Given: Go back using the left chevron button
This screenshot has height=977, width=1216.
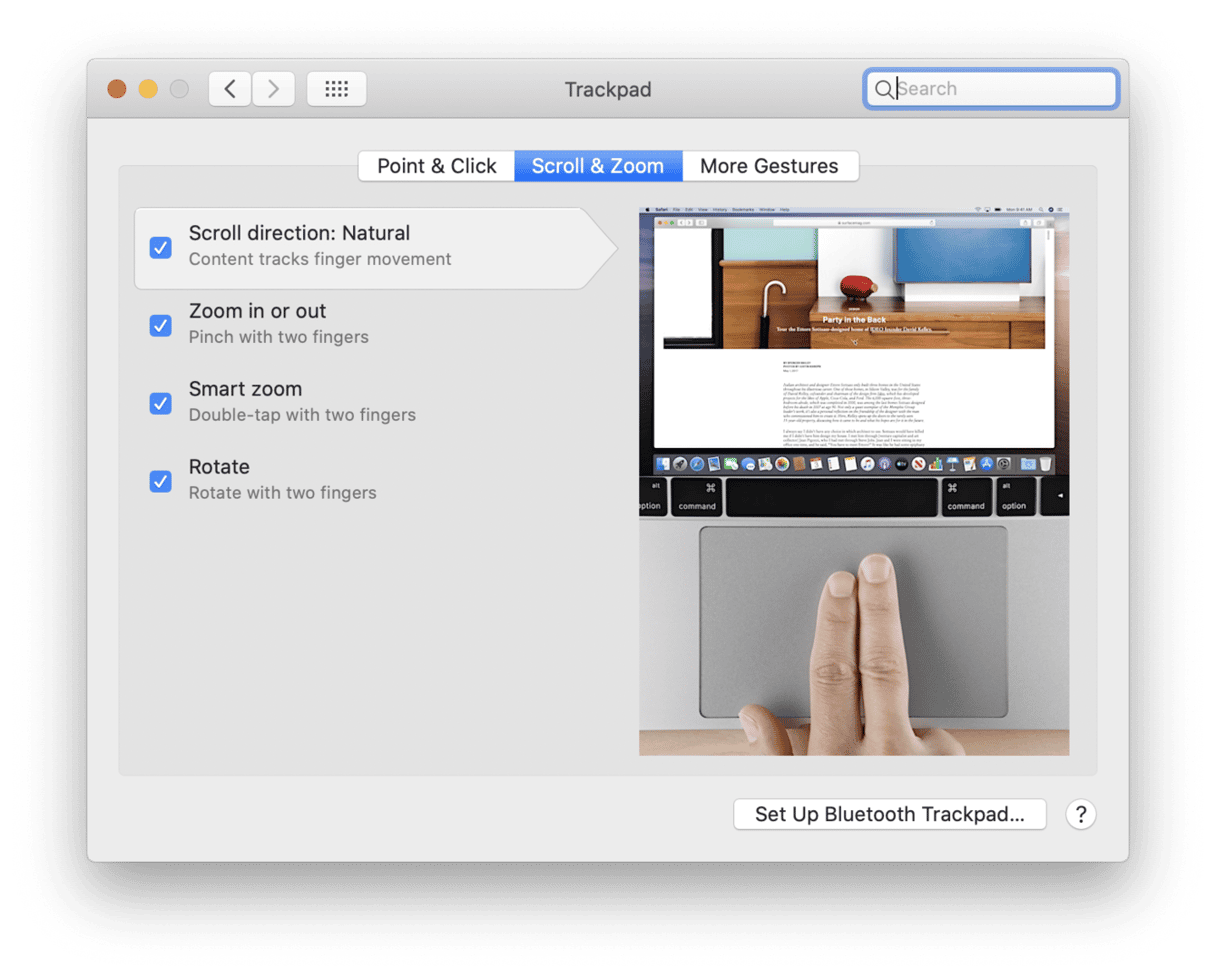Looking at the screenshot, I should tap(230, 89).
